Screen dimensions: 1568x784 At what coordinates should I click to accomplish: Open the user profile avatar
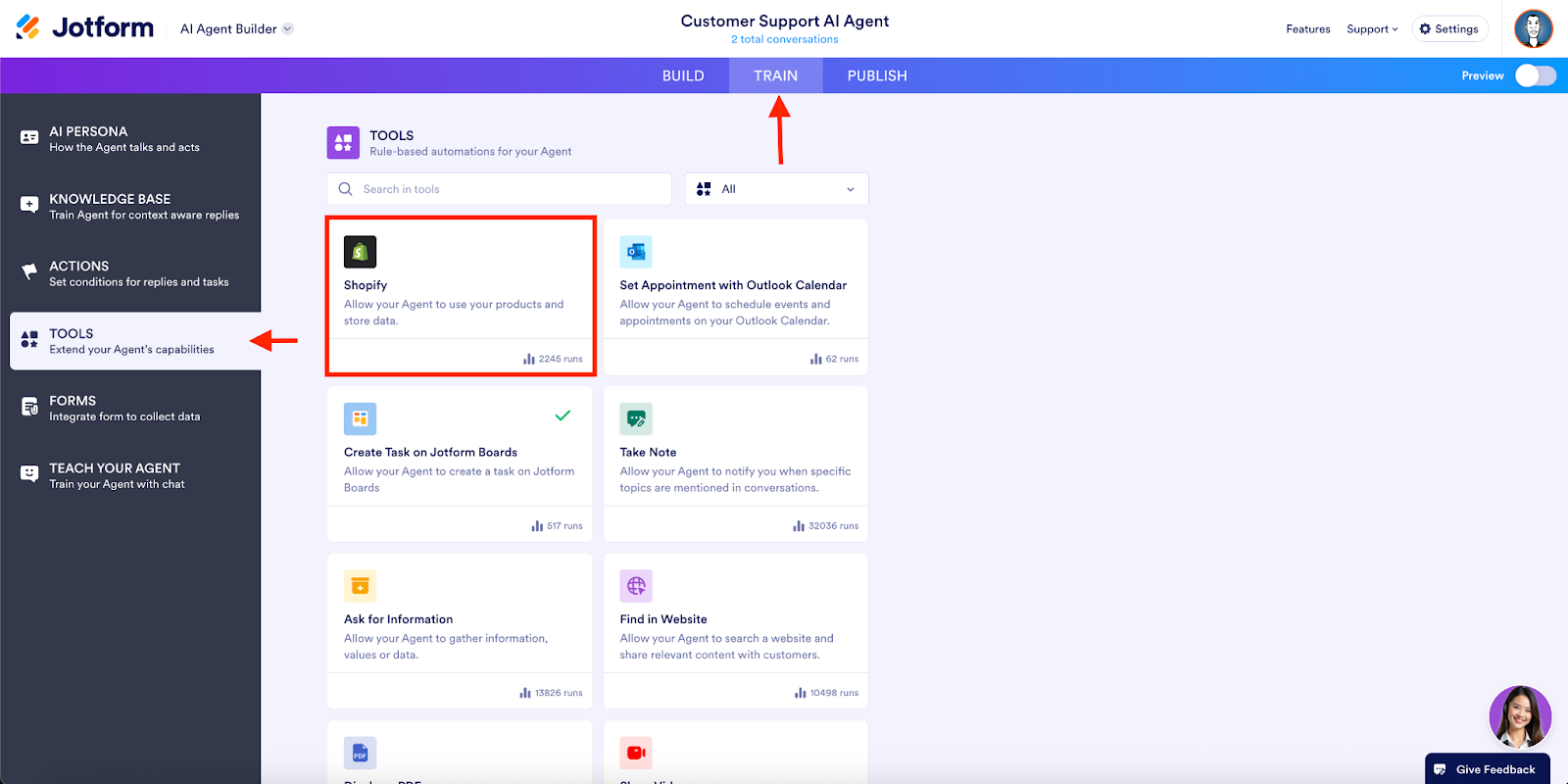[1533, 28]
